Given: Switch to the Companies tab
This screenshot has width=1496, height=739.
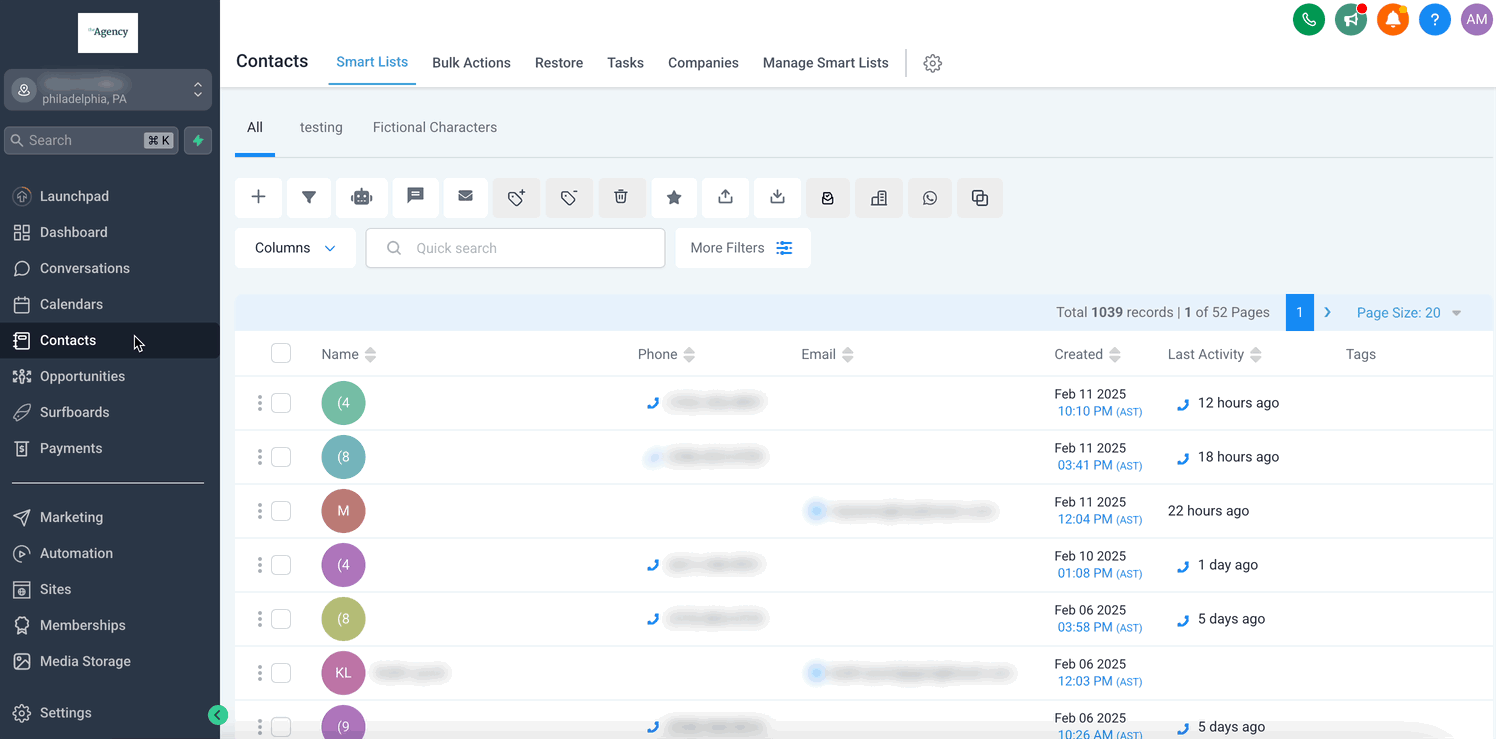Looking at the screenshot, I should pyautogui.click(x=703, y=63).
